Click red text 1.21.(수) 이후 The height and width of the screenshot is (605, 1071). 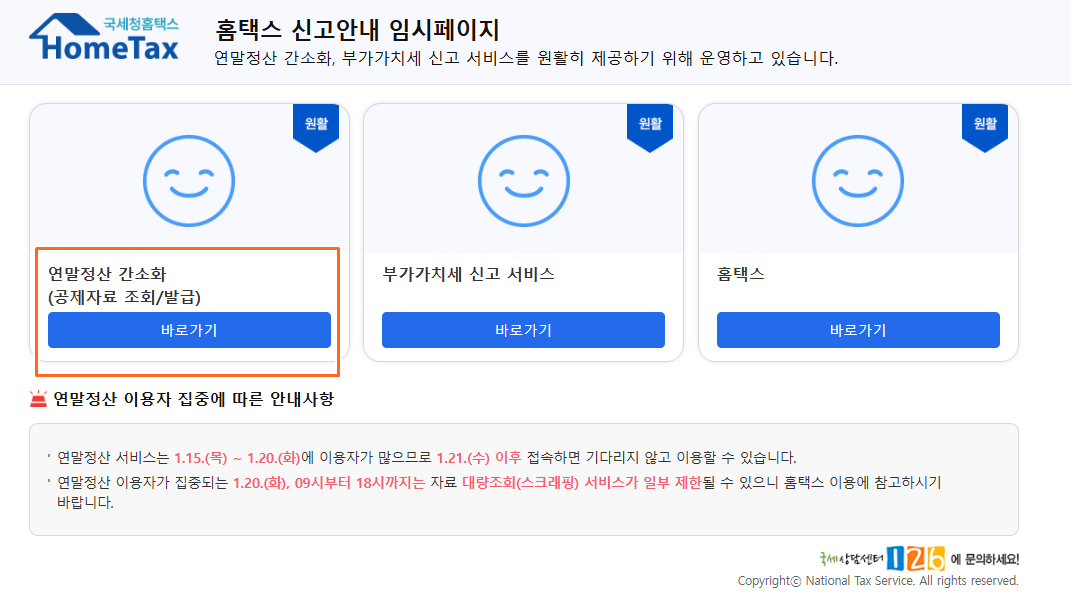[479, 458]
